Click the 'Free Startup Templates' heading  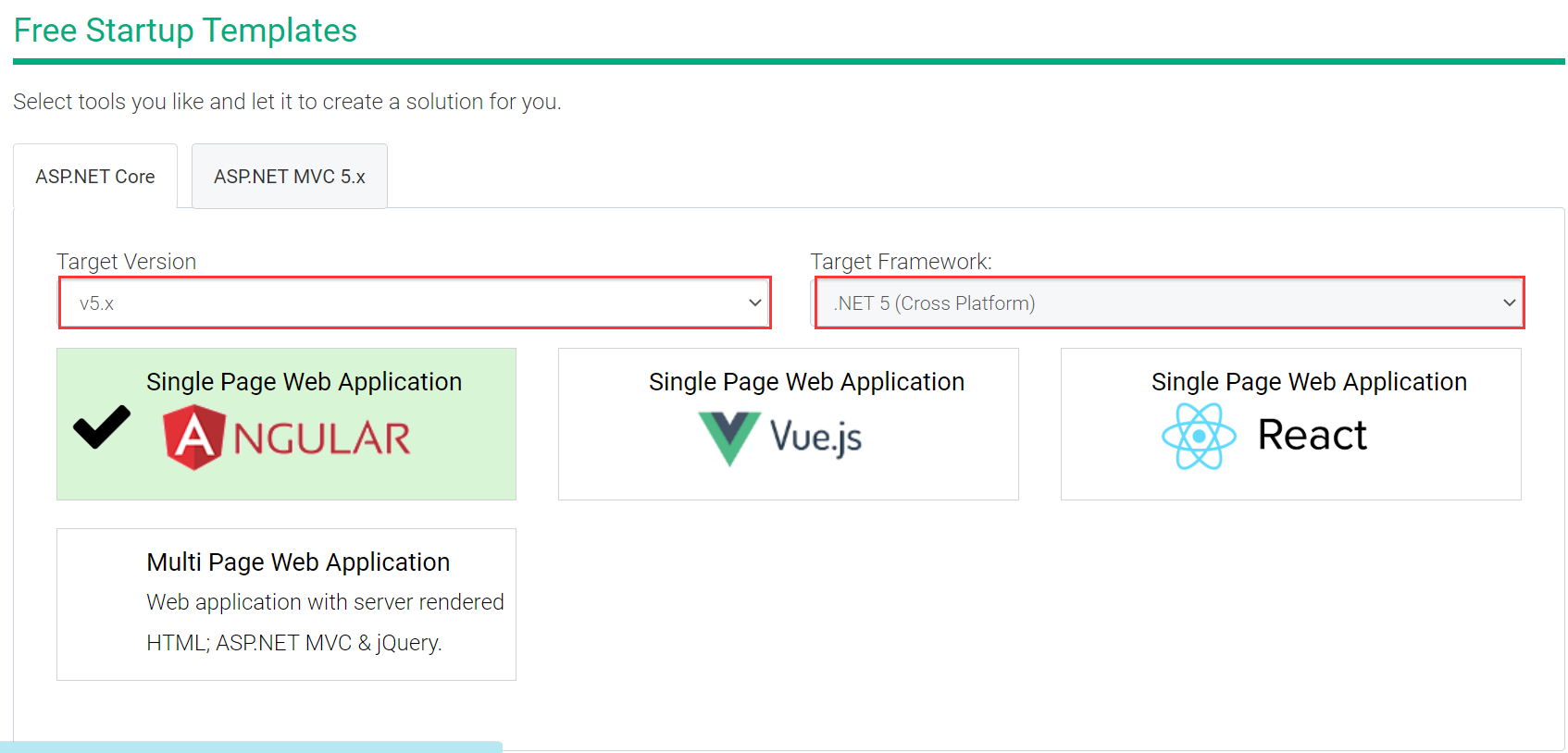click(185, 31)
